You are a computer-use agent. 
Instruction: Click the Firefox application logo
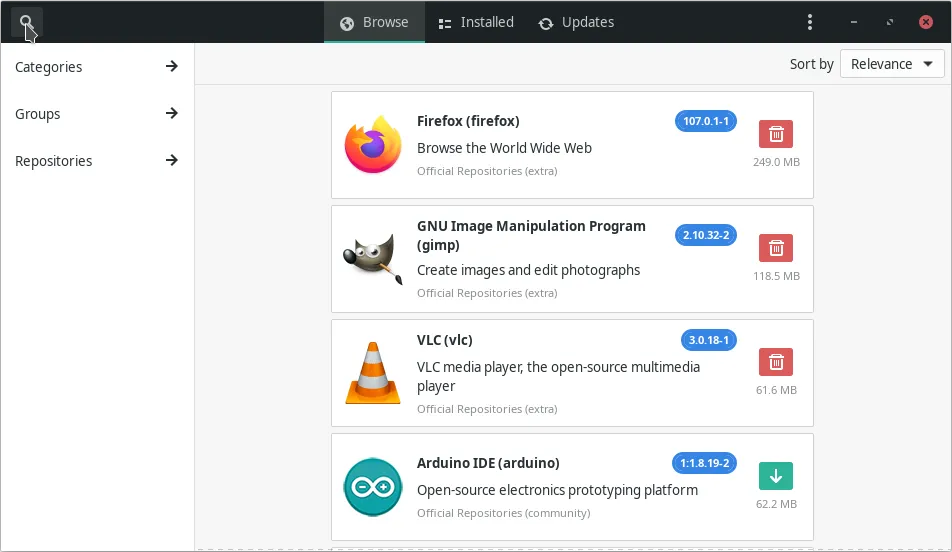coord(372,146)
